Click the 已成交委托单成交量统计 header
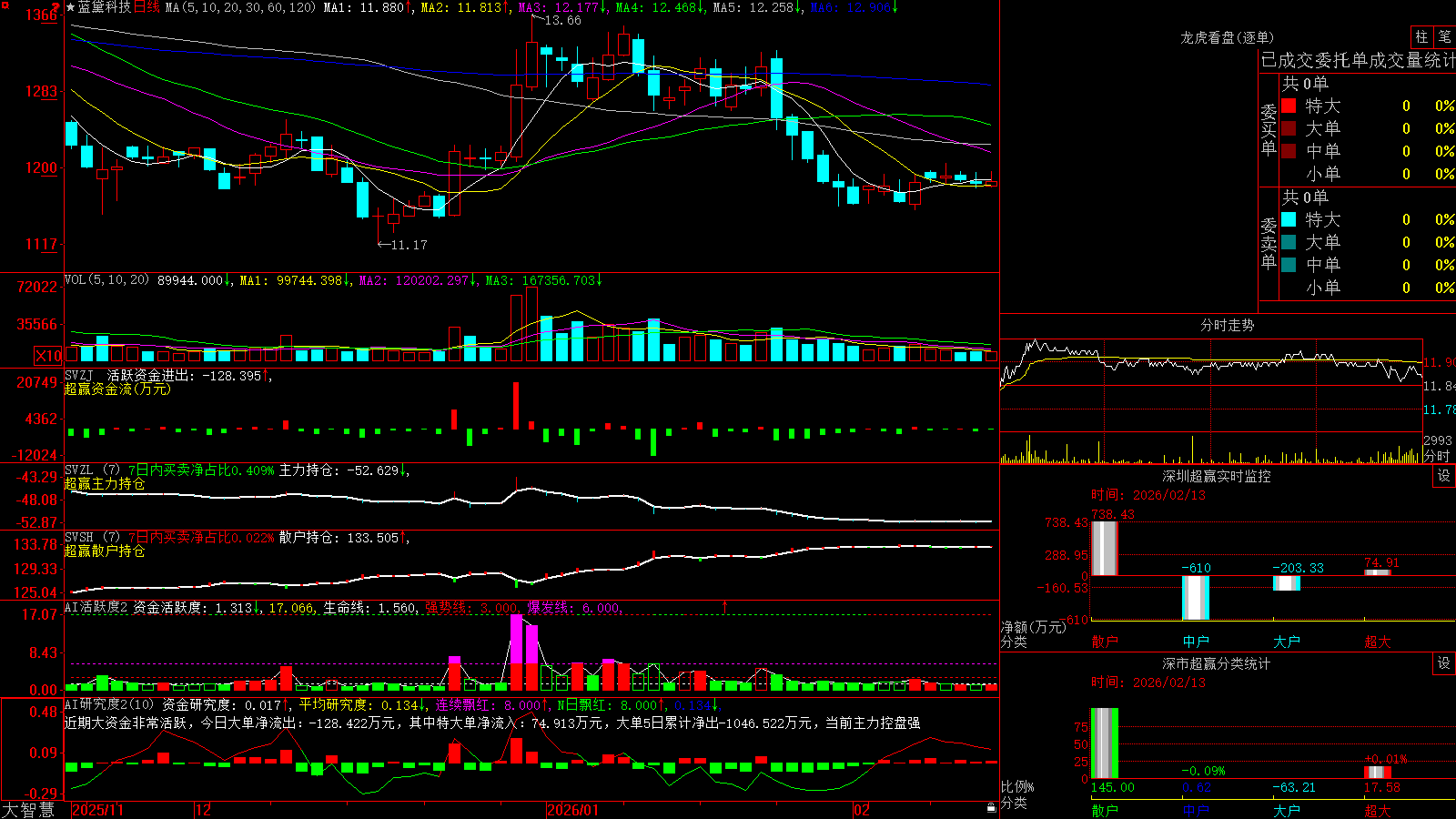The height and width of the screenshot is (819, 1456). point(1358,61)
